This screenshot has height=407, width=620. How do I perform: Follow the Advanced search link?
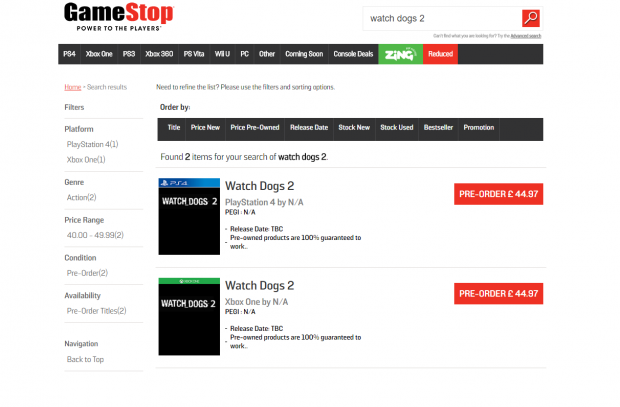(525, 36)
